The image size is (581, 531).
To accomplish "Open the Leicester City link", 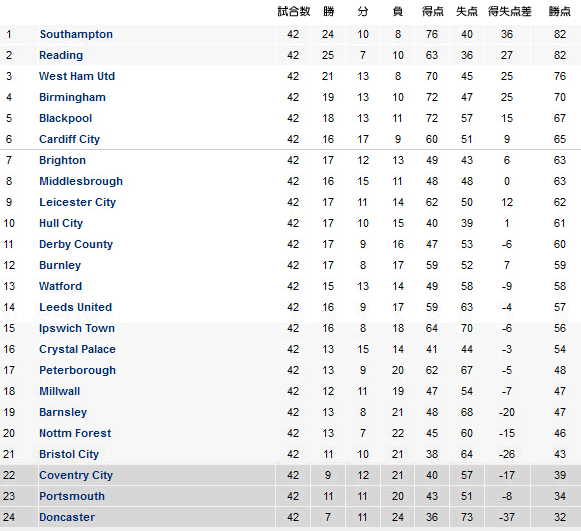I will pos(77,202).
